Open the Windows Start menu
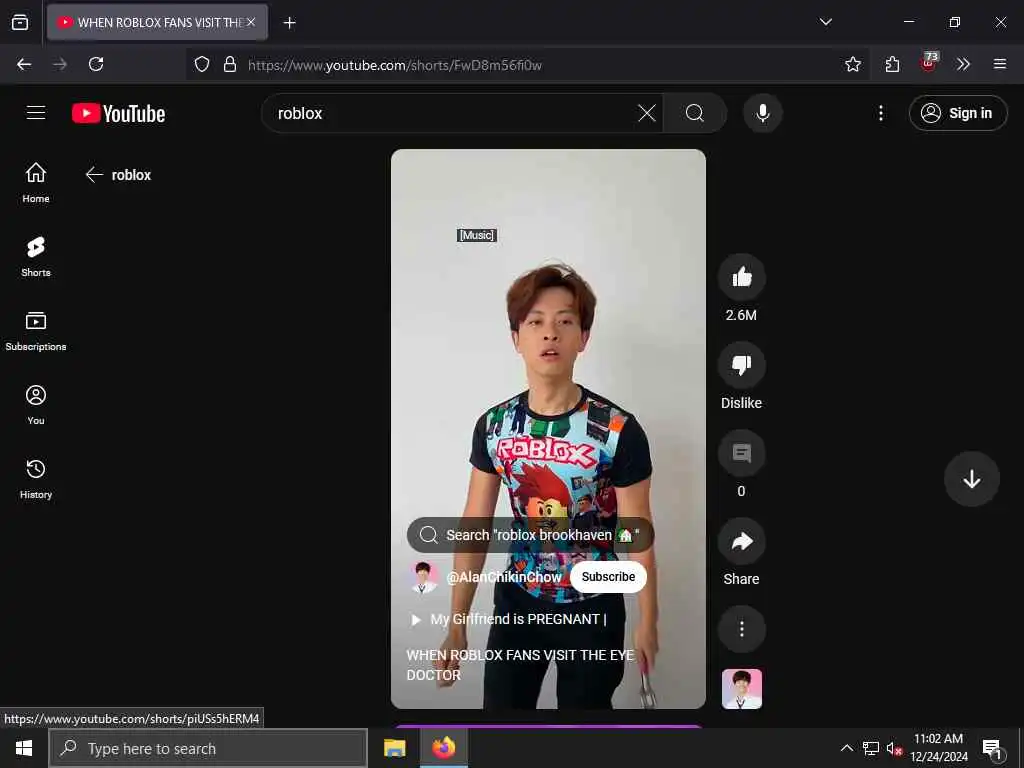Viewport: 1024px width, 768px height. 24,748
